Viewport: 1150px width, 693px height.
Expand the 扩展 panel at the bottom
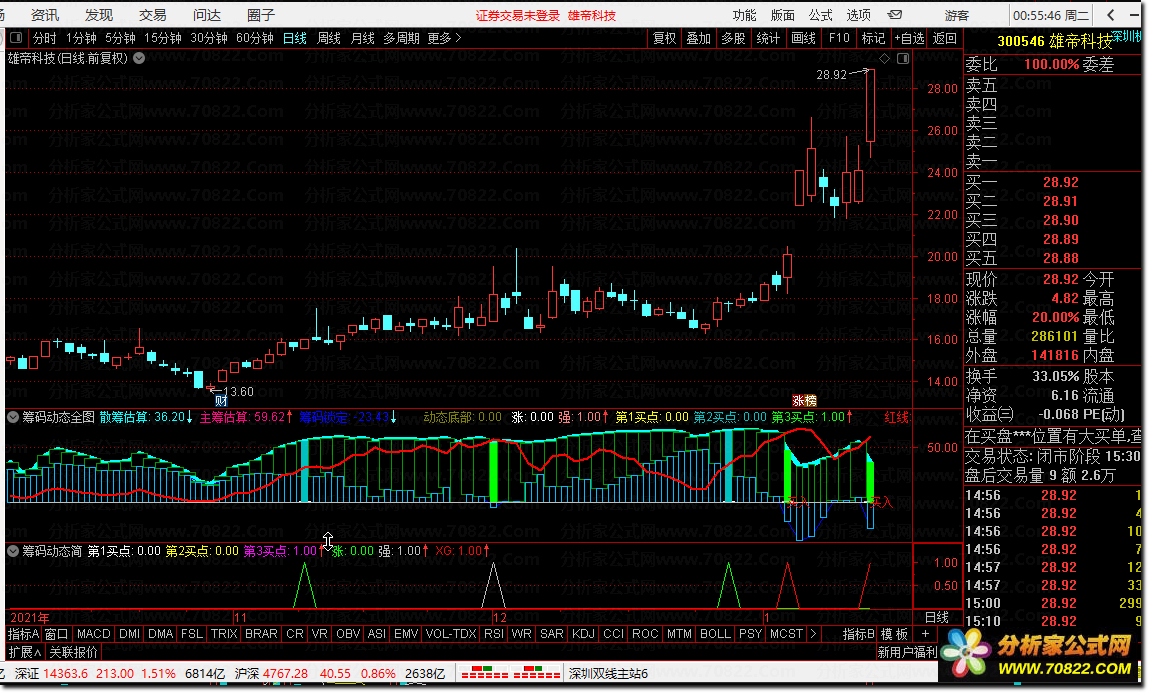24,652
